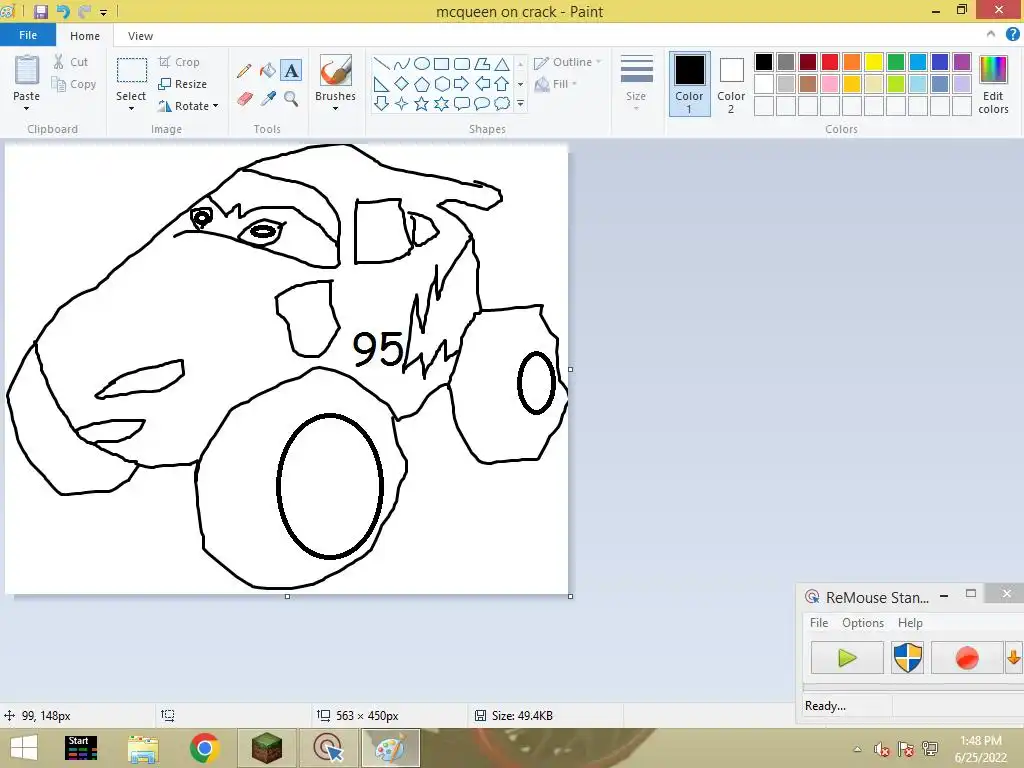This screenshot has height=768, width=1024.
Task: Click the Resize button
Action: 182,84
